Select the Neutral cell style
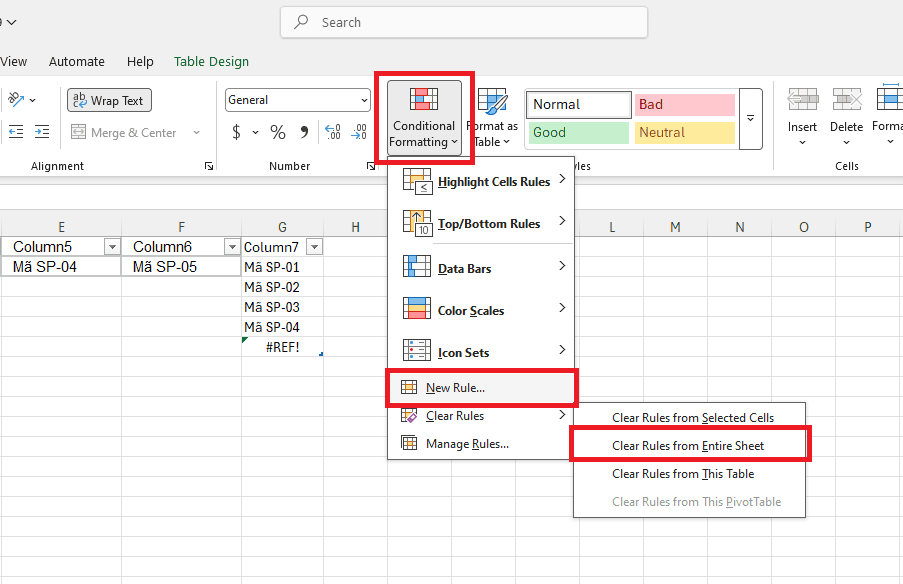Image resolution: width=903 pixels, height=584 pixels. point(685,132)
